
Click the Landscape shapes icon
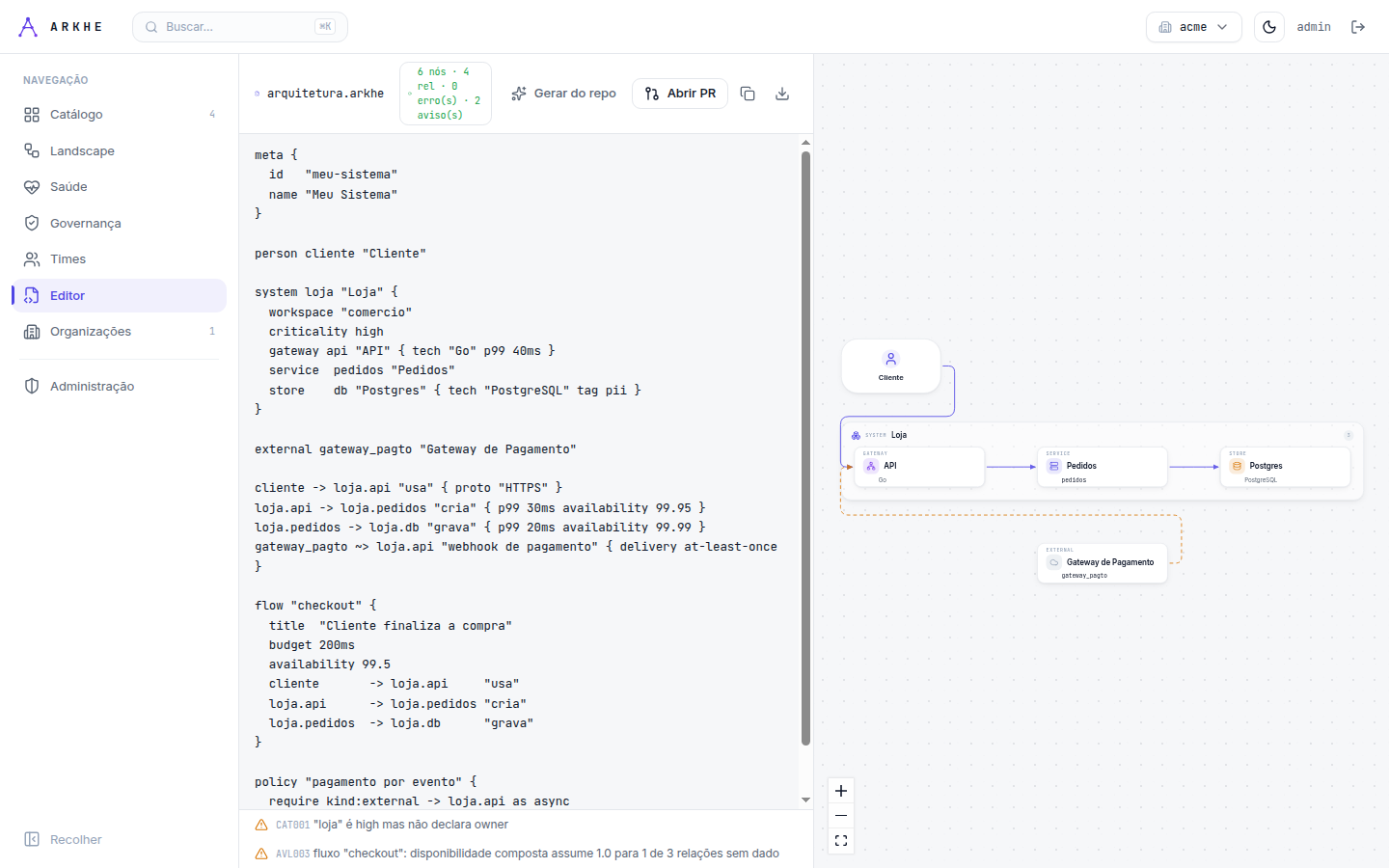(x=32, y=150)
